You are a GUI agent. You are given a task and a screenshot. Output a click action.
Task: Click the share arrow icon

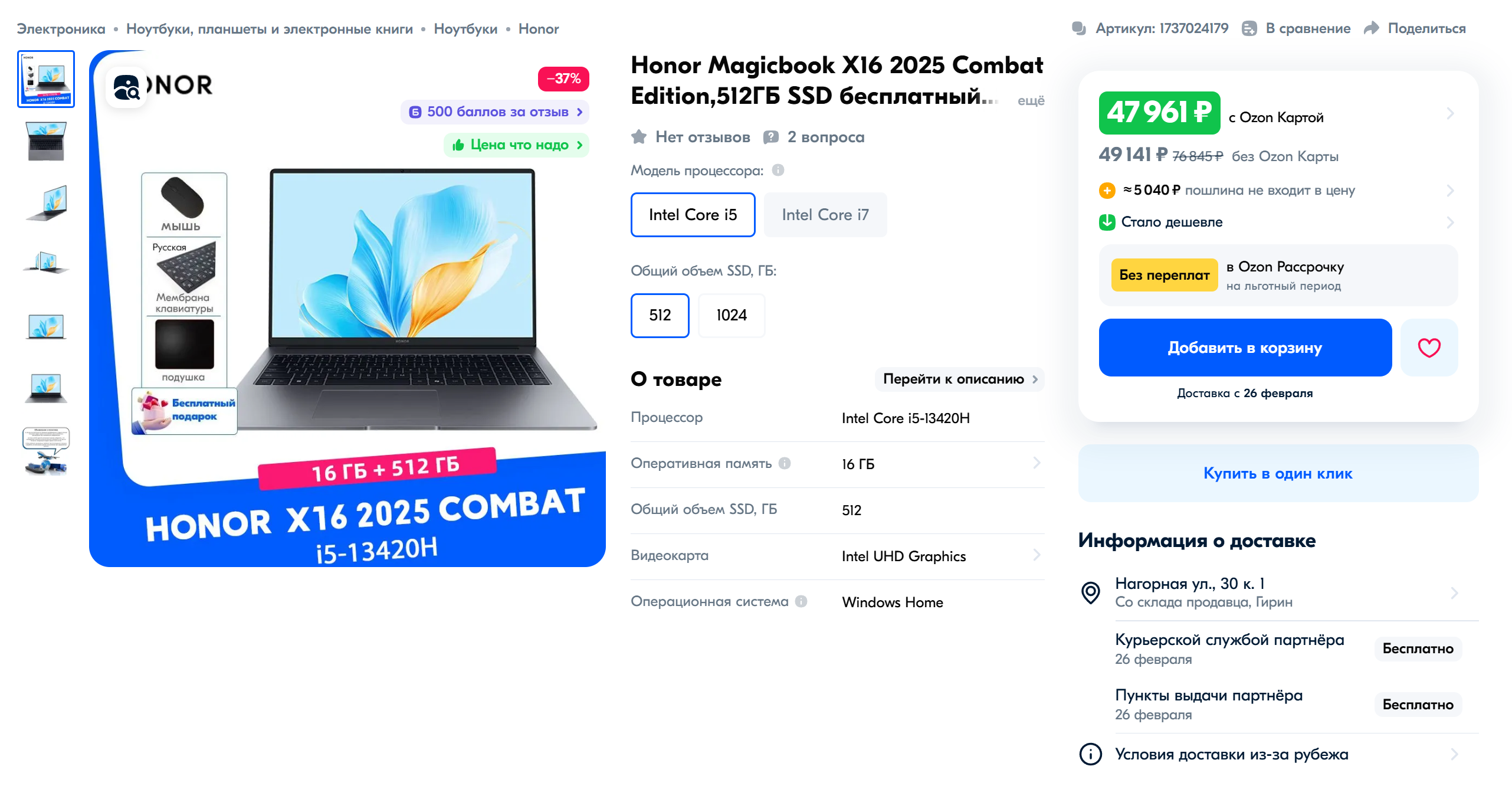click(1372, 28)
